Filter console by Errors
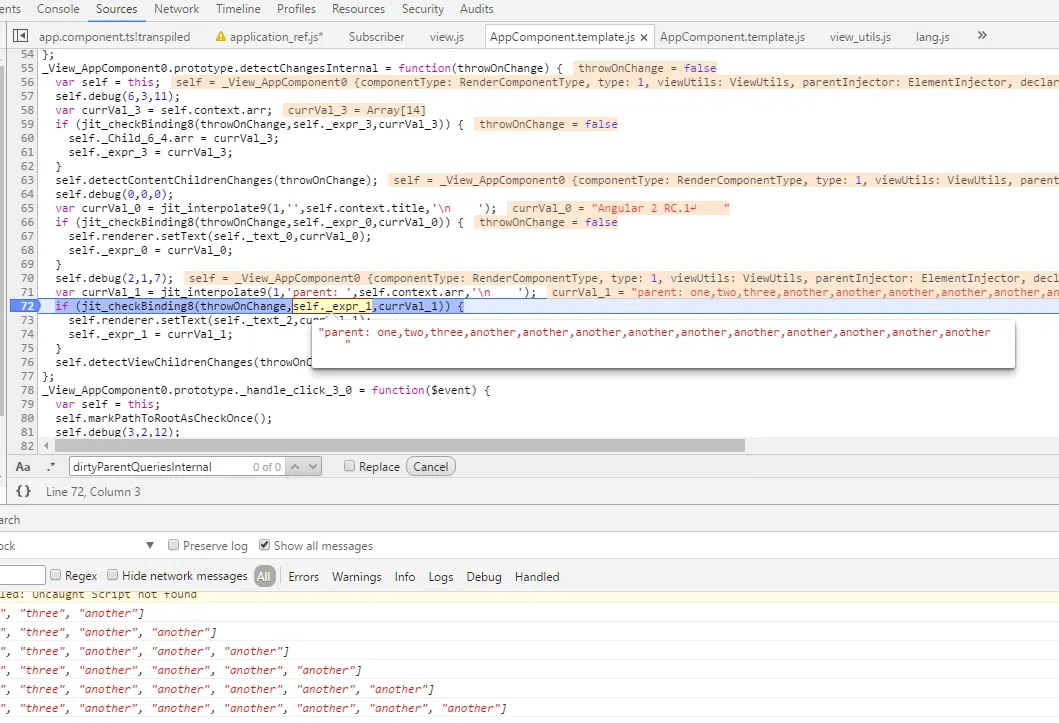Image resolution: width=1059 pixels, height=723 pixels. click(x=303, y=576)
